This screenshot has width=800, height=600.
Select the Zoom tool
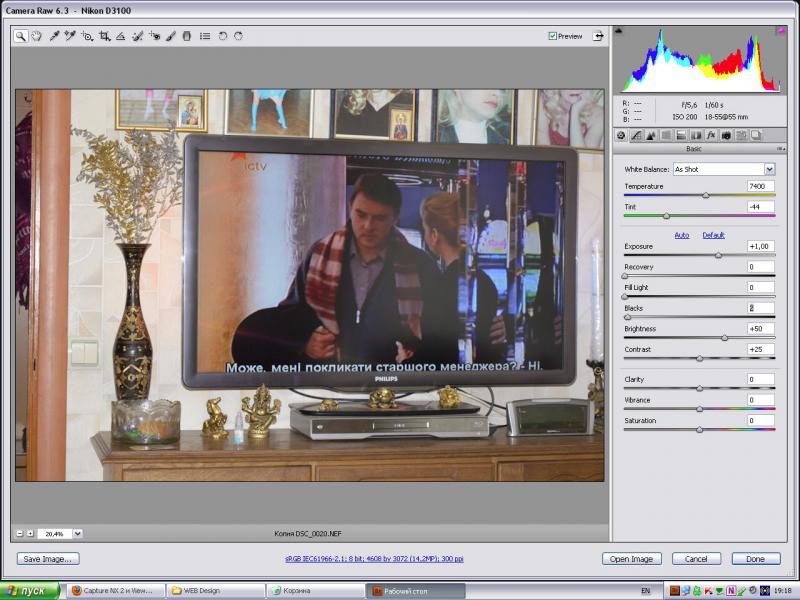pyautogui.click(x=20, y=36)
